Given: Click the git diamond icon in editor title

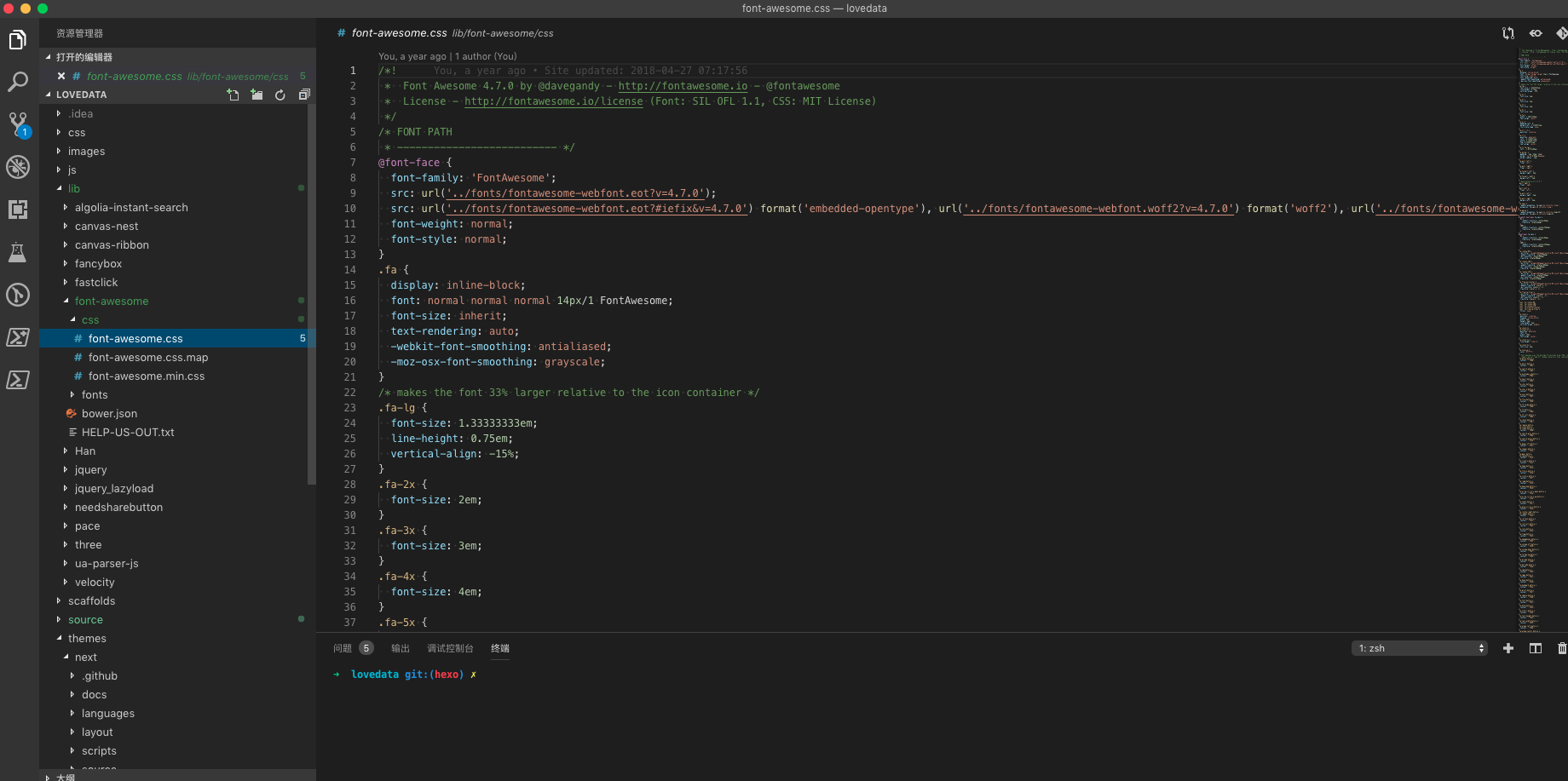Looking at the screenshot, I should pyautogui.click(x=1561, y=33).
